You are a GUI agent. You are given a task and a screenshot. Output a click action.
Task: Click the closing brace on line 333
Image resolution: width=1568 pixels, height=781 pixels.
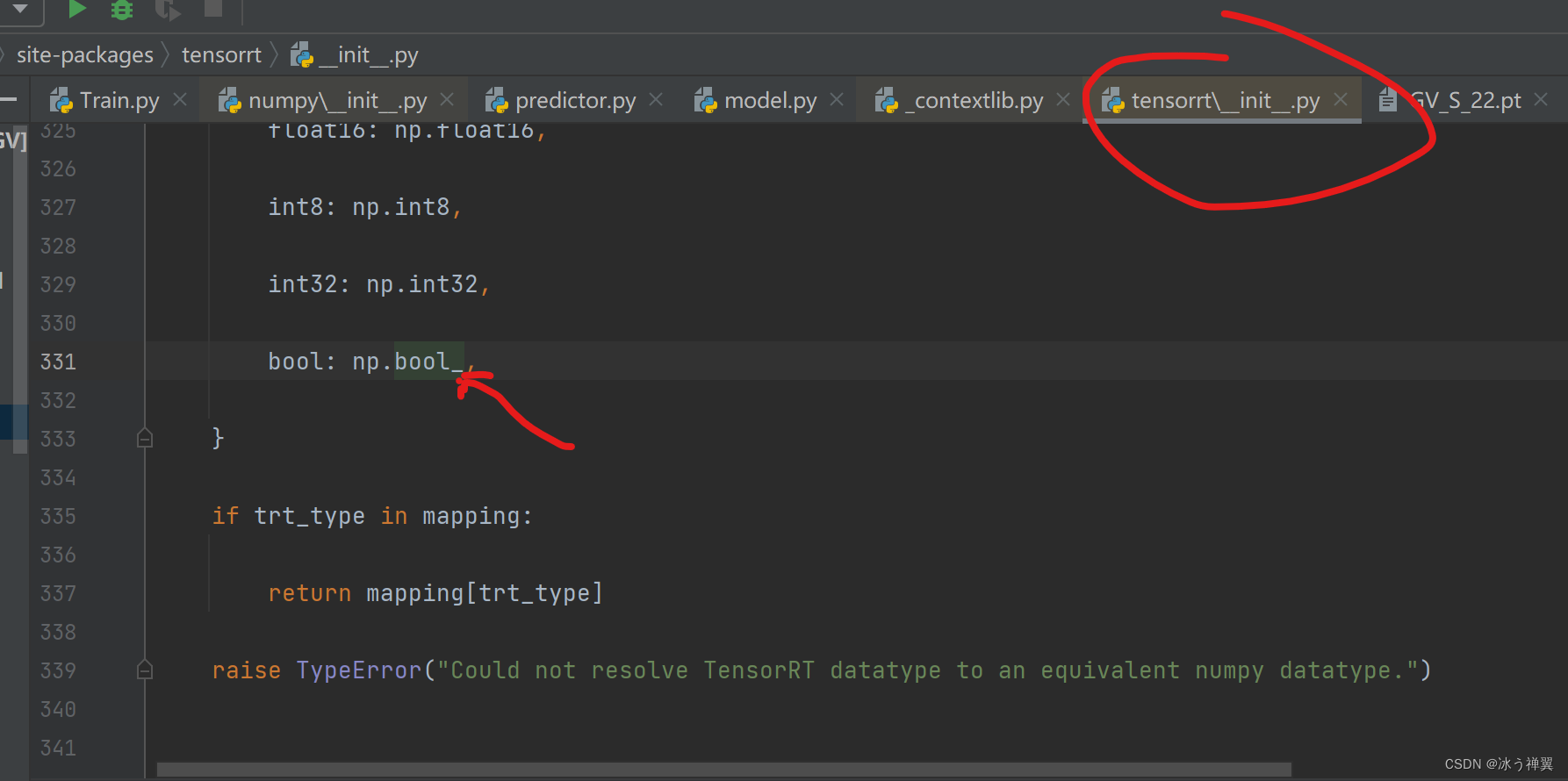coord(218,438)
